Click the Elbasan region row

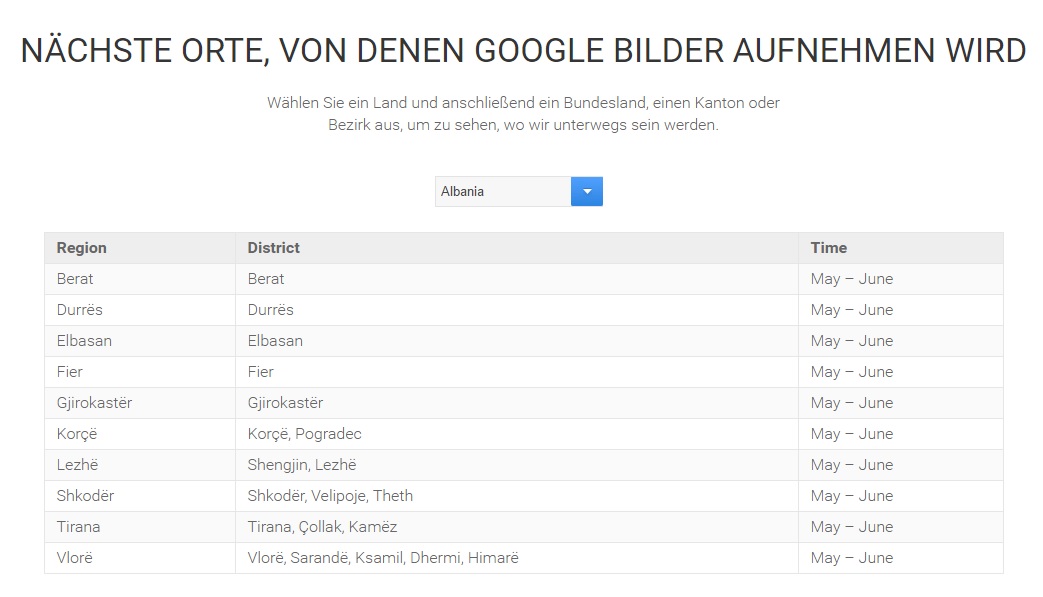84,341
